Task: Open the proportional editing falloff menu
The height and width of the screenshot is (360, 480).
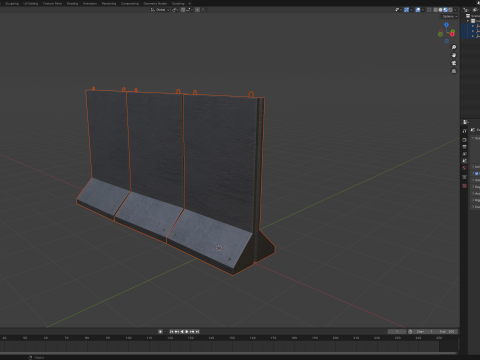Action: (x=204, y=10)
